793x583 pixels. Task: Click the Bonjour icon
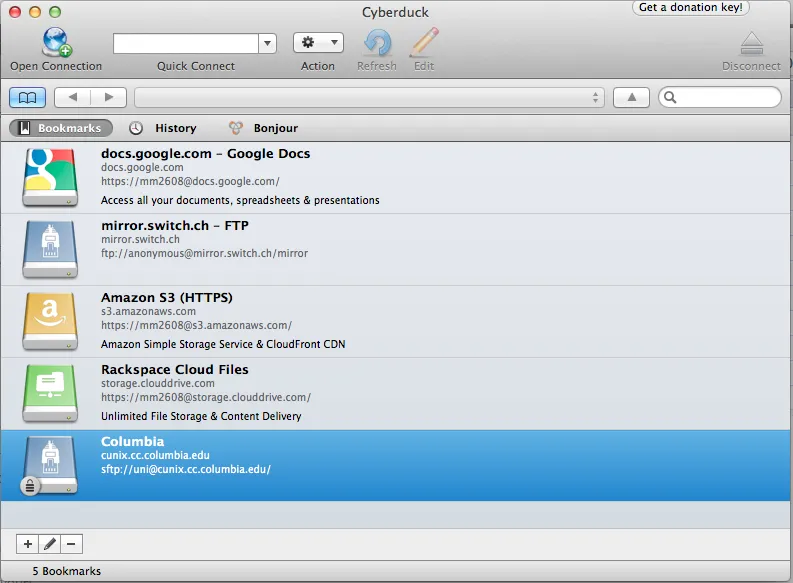pos(235,128)
